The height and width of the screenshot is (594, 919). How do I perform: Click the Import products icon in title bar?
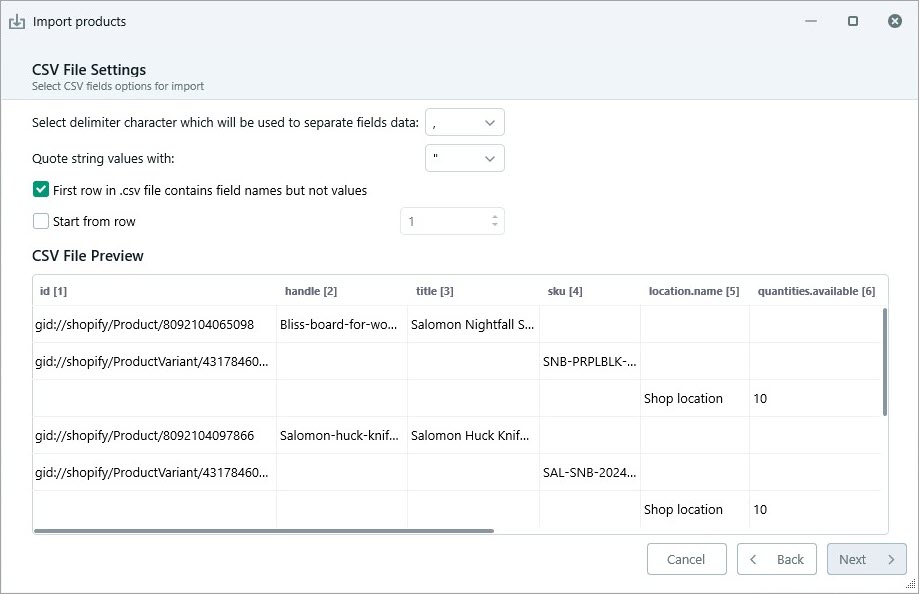click(x=17, y=20)
